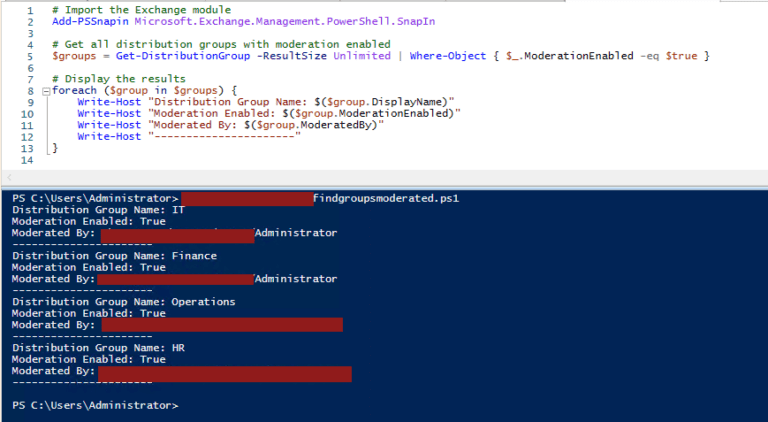Click the $true value on line 5
The width and height of the screenshot is (768, 422).
click(x=681, y=56)
